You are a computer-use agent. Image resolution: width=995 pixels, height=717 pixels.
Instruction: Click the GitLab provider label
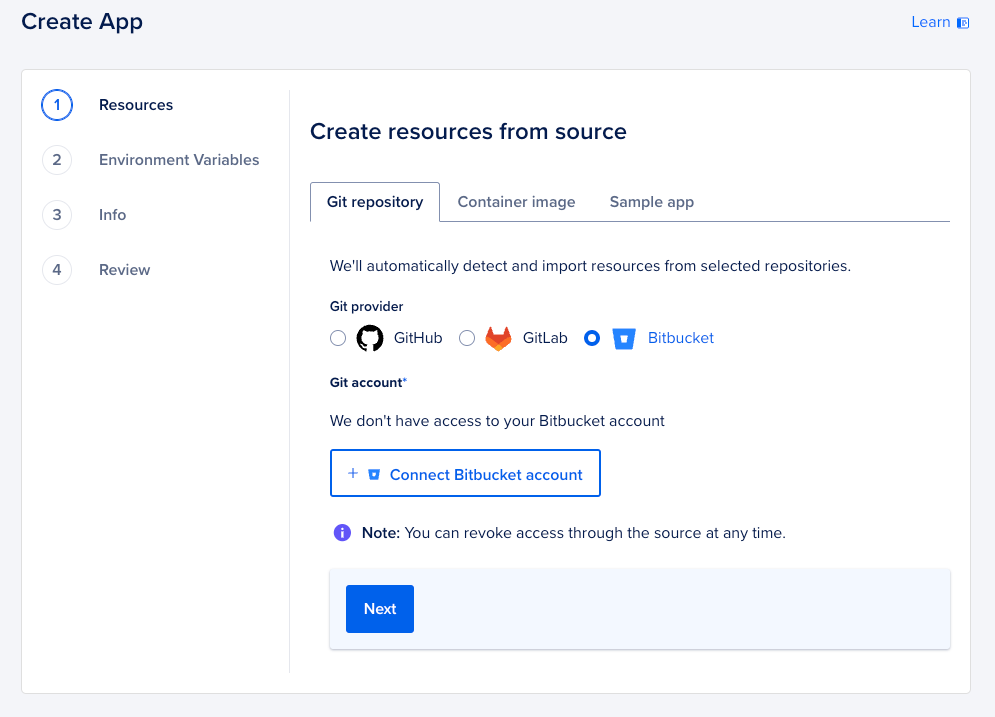[x=545, y=338]
